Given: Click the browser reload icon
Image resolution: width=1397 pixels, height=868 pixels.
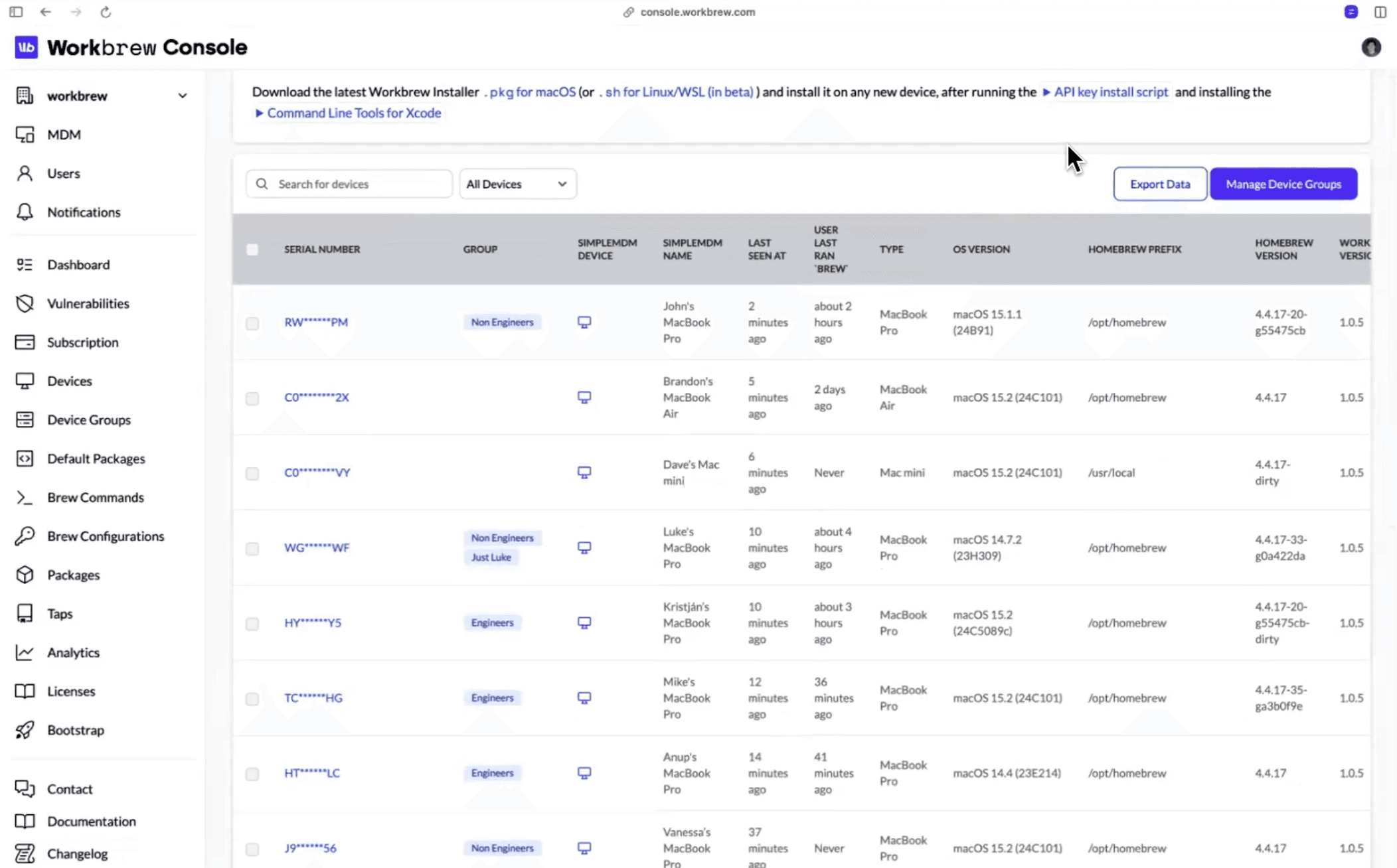Looking at the screenshot, I should tap(106, 12).
